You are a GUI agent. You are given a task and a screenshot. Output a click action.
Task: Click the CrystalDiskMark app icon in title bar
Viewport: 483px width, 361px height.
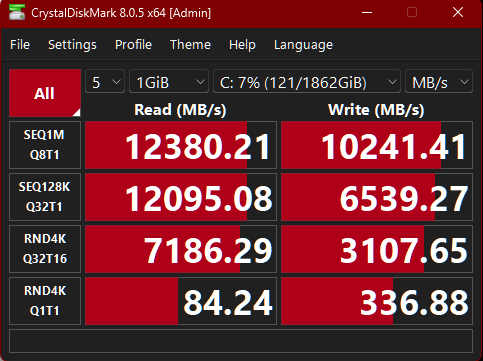click(x=17, y=12)
